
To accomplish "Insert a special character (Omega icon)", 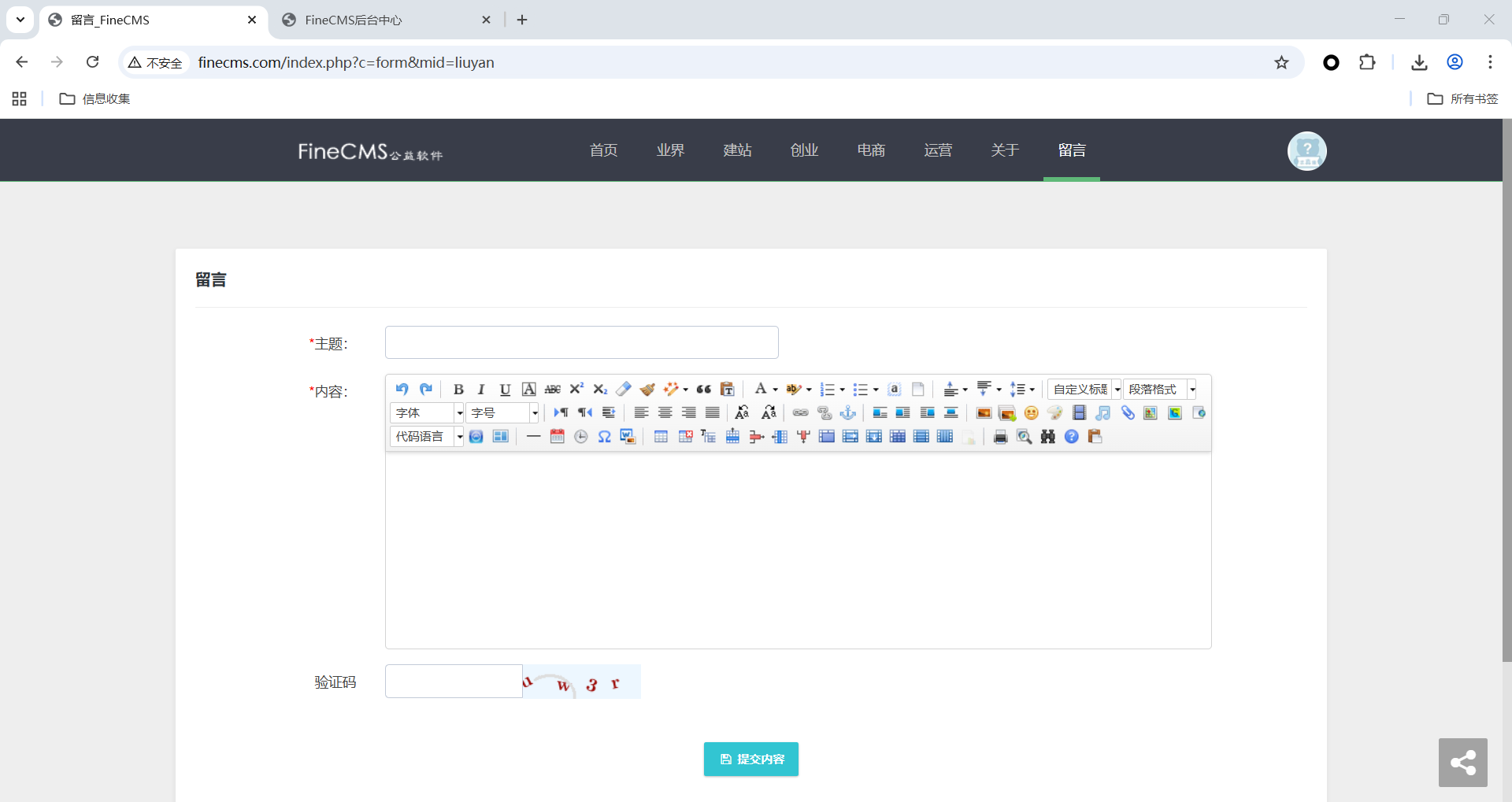I will [x=605, y=436].
